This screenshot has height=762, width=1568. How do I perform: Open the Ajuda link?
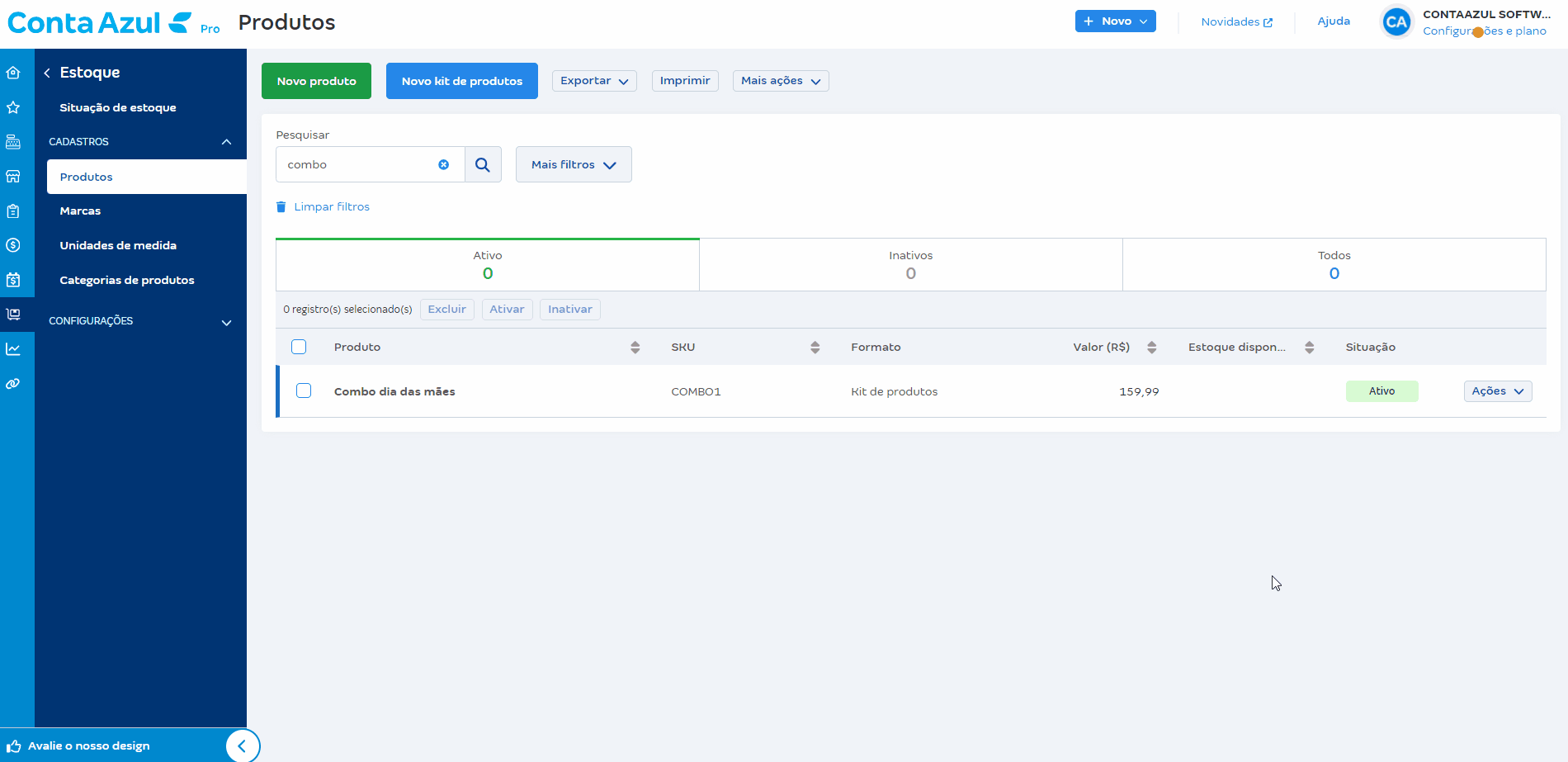click(1334, 21)
